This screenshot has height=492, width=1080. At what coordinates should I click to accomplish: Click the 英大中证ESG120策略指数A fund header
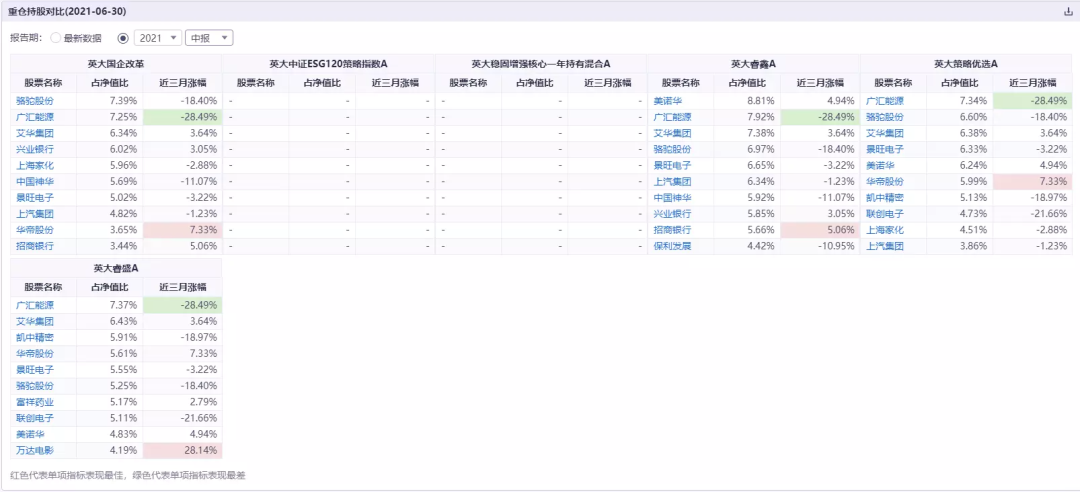[x=329, y=64]
